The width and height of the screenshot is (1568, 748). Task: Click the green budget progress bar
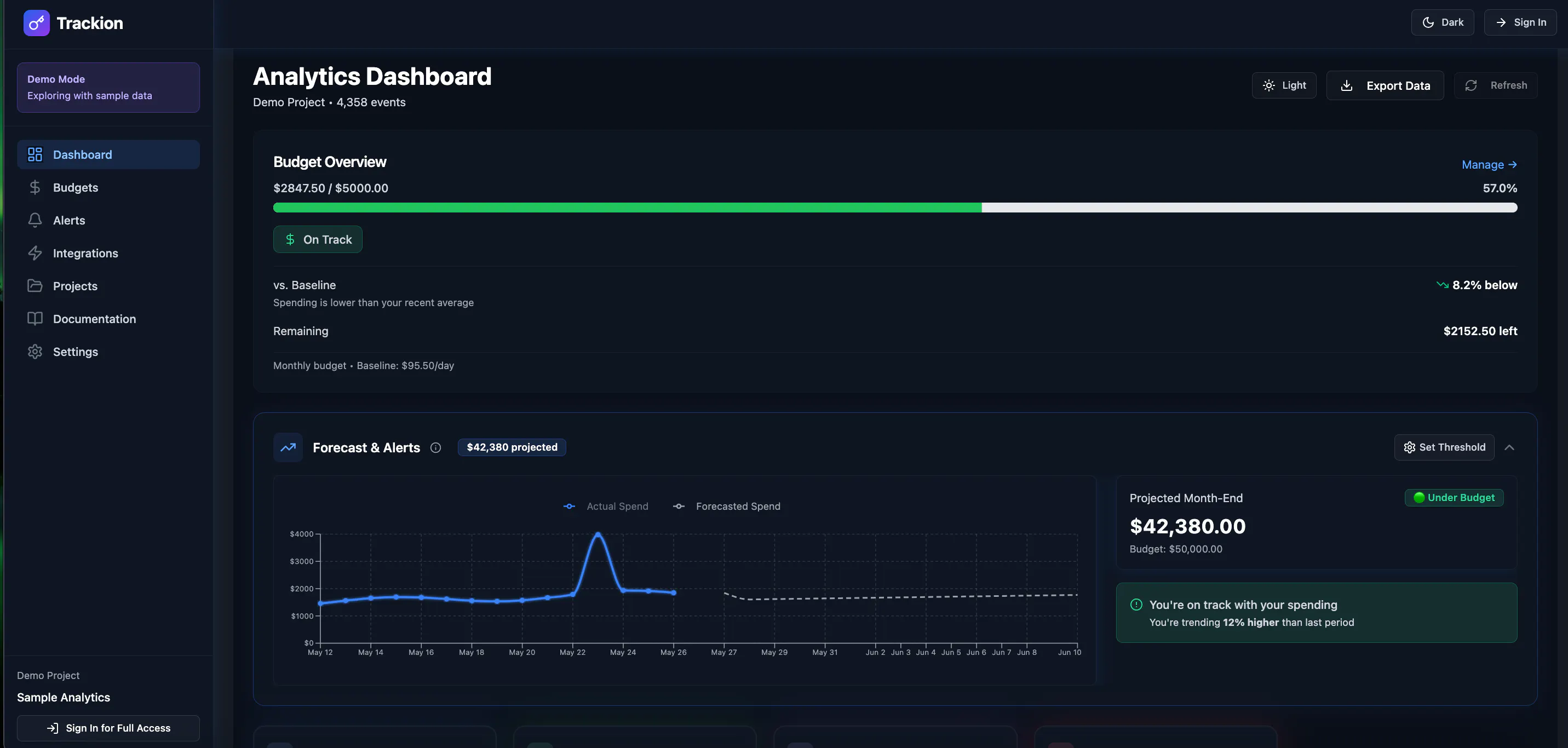(x=627, y=208)
